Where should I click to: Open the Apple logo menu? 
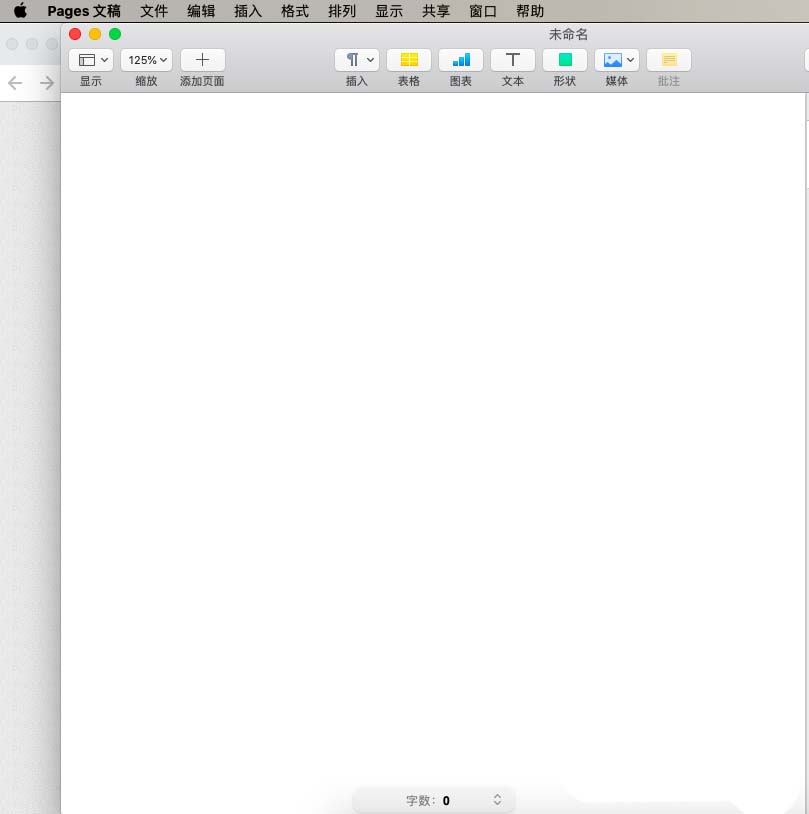pyautogui.click(x=20, y=12)
